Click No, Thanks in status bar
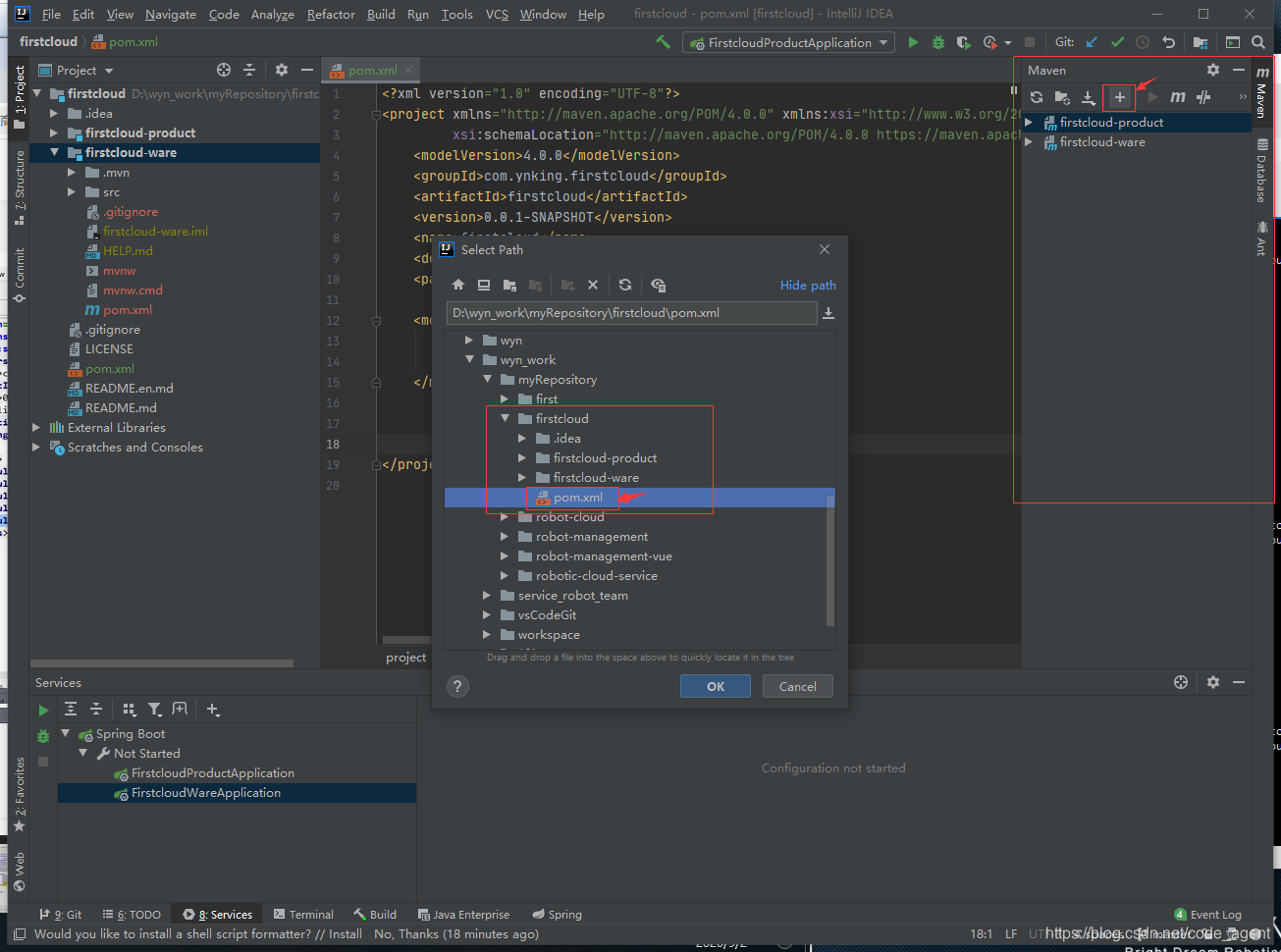Screen dimensions: 1281x952 point(405,933)
